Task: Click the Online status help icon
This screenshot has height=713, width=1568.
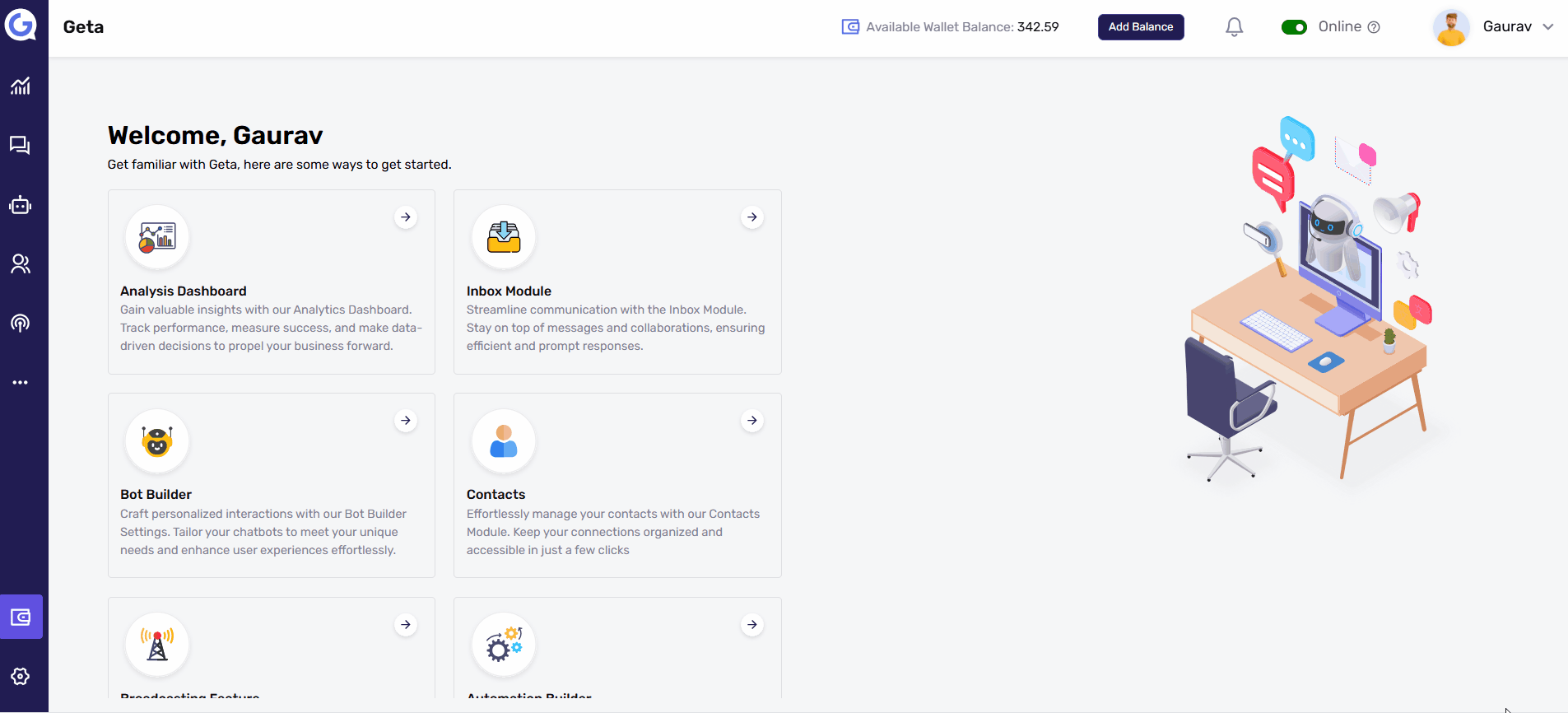Action: click(1374, 27)
